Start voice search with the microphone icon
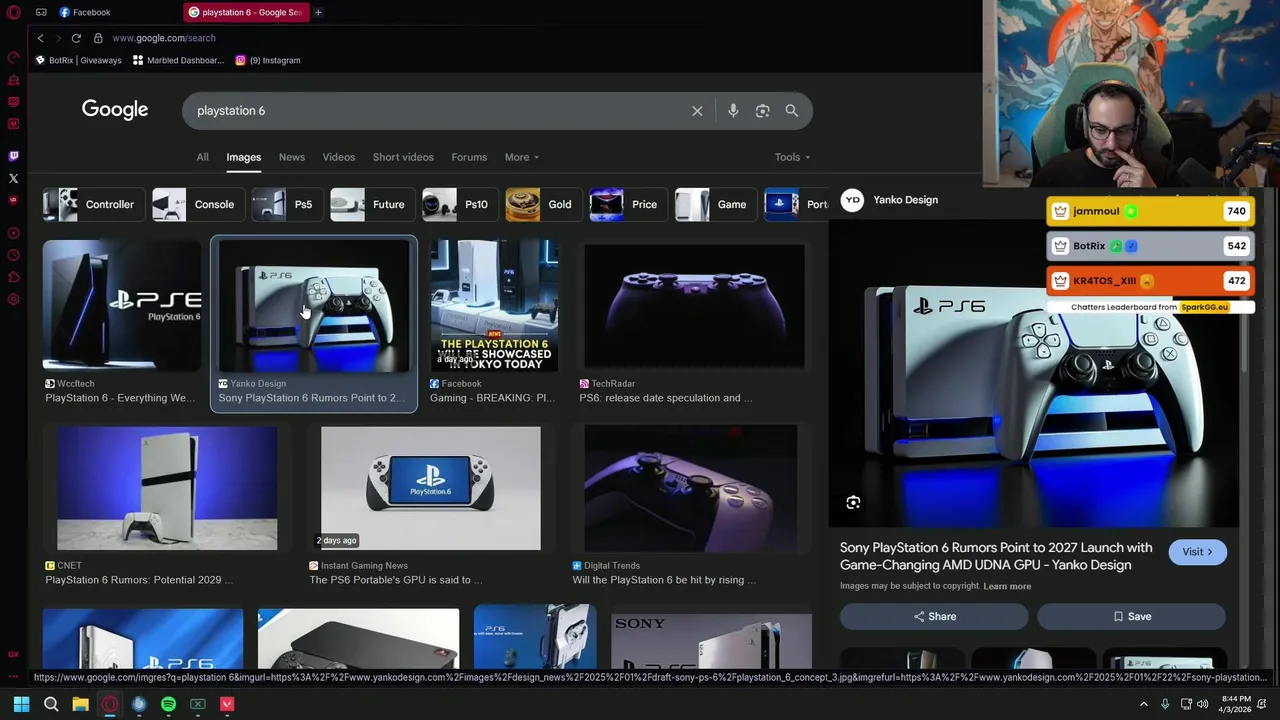The height and width of the screenshot is (720, 1280). pos(733,111)
